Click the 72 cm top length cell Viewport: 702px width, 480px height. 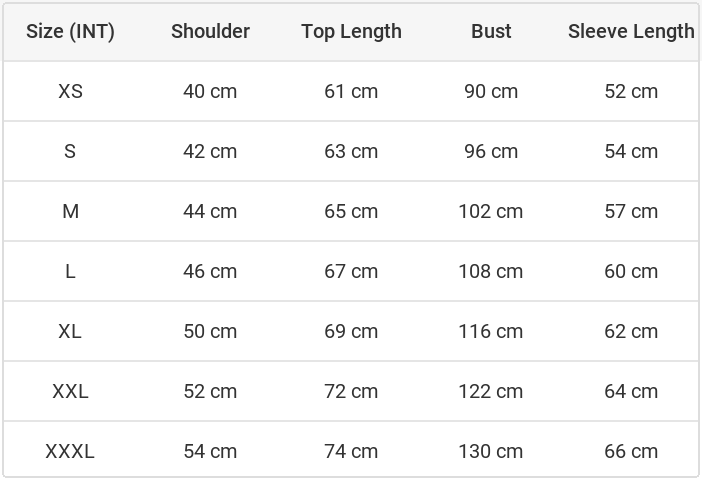[351, 391]
